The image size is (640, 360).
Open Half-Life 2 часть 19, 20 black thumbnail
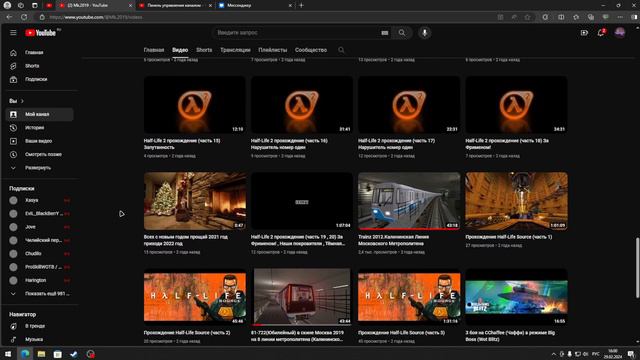pyautogui.click(x=302, y=201)
